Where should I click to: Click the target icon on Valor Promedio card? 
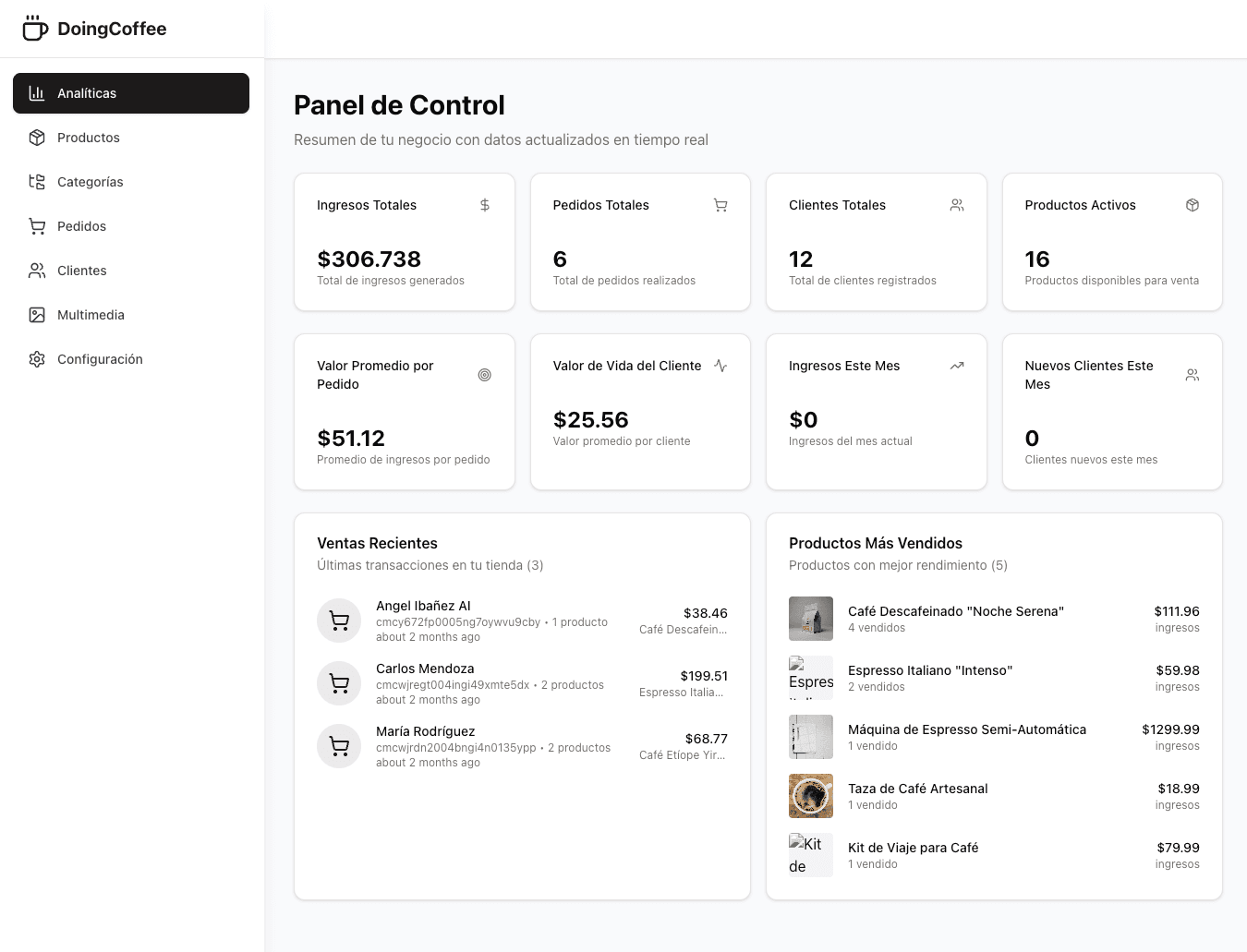point(484,375)
